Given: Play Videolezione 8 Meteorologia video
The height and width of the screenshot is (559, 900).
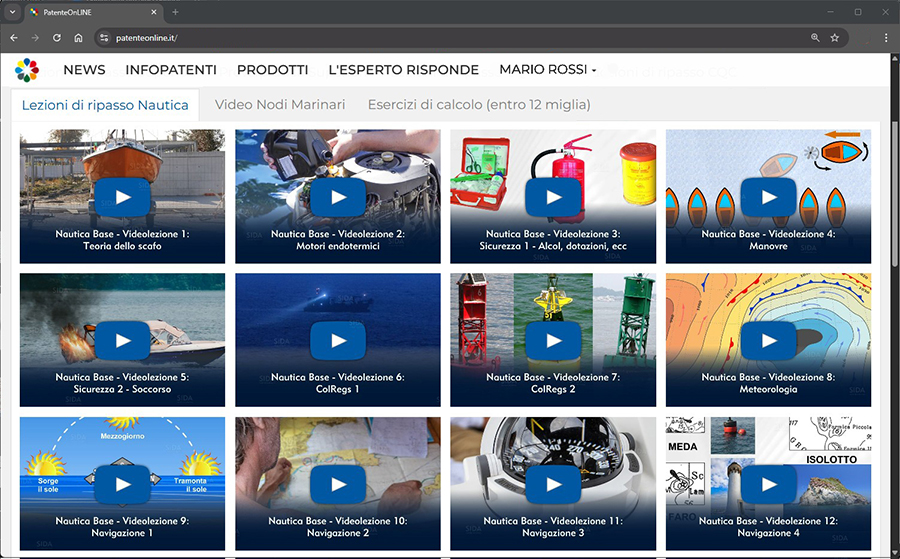Looking at the screenshot, I should (x=768, y=341).
